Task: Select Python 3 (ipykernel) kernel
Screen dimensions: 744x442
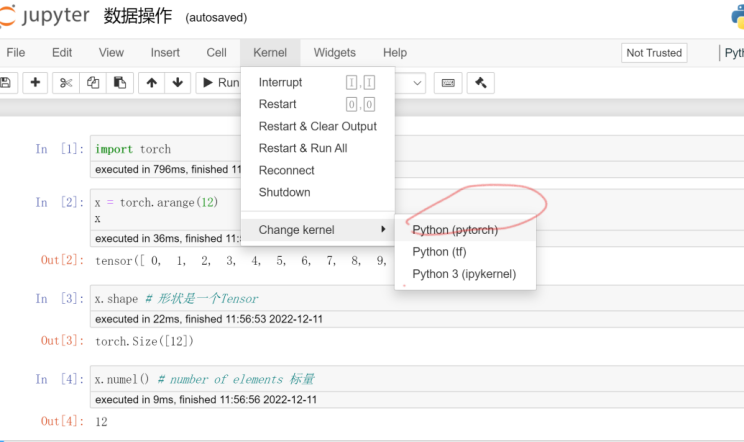Action: click(x=465, y=274)
